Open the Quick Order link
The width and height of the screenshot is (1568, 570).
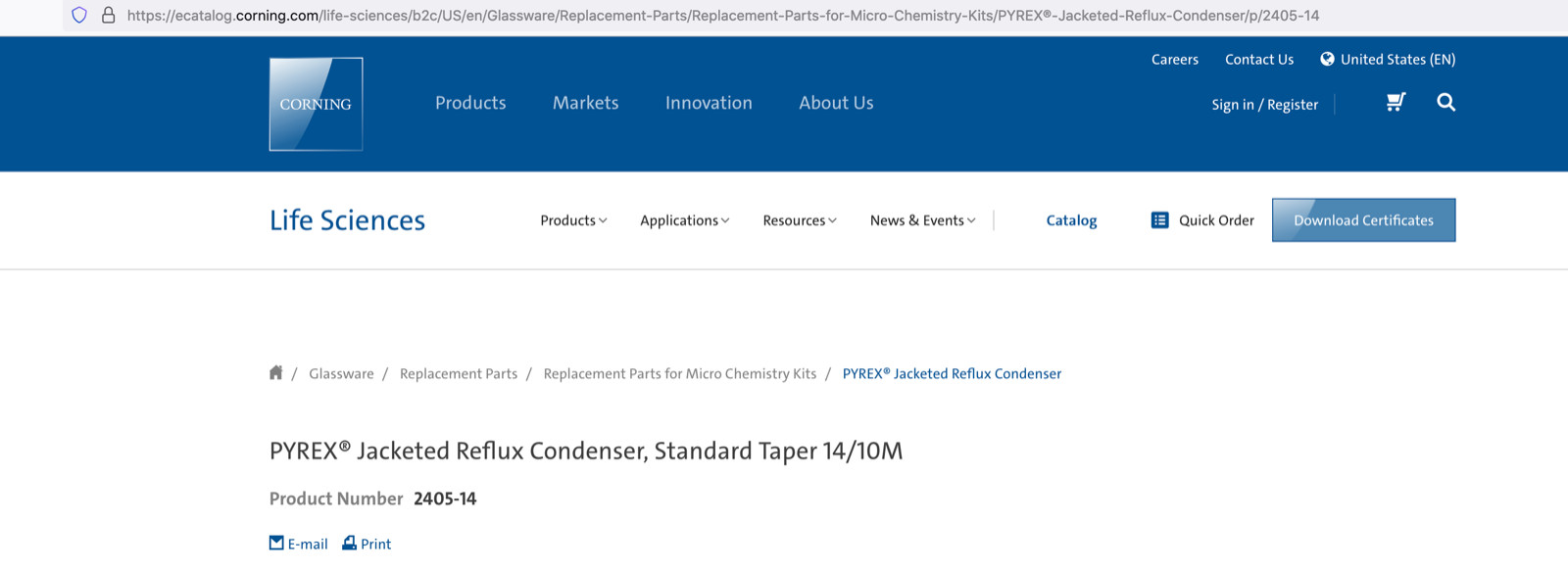(1216, 220)
